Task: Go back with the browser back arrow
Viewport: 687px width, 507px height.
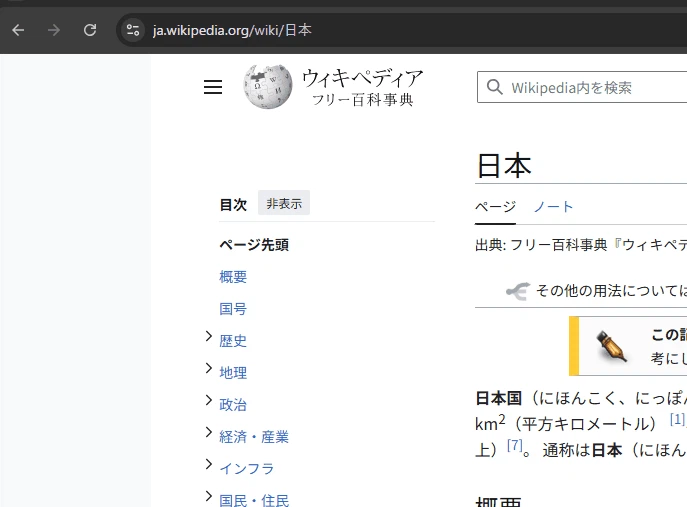Action: coord(18,30)
